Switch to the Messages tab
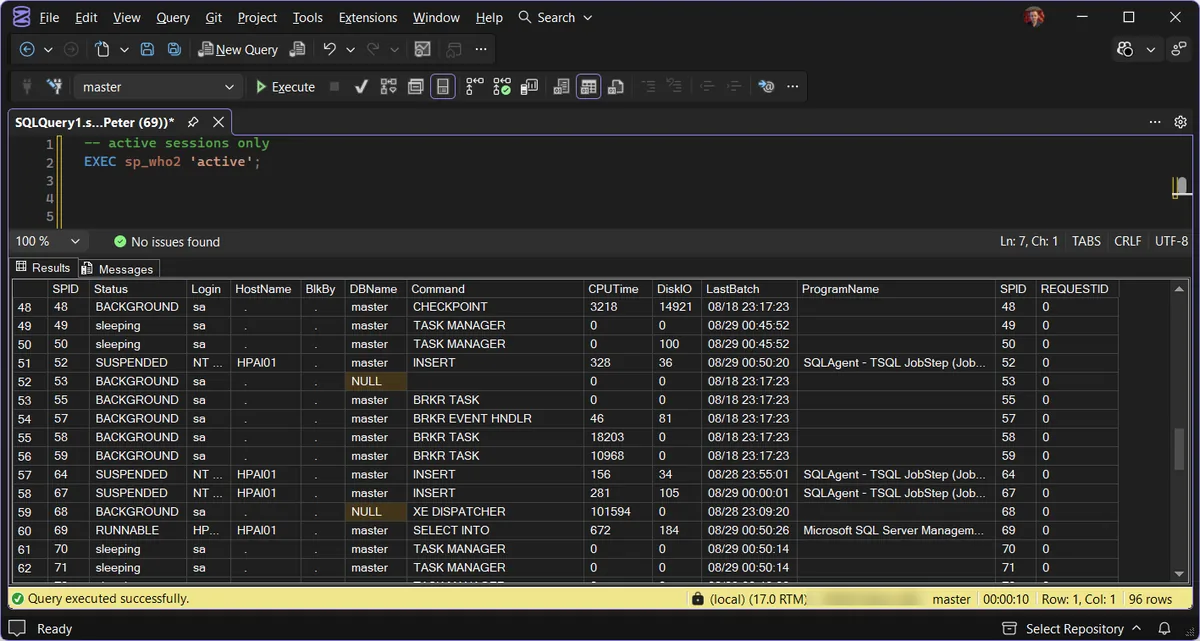This screenshot has width=1200, height=641. tap(118, 269)
